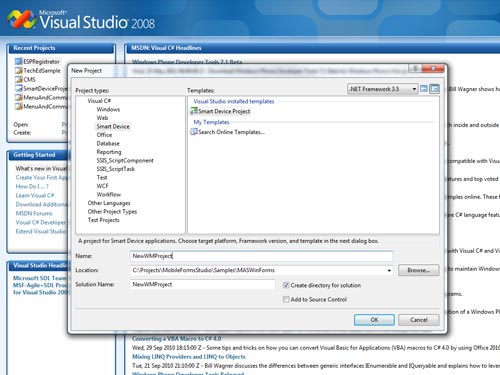This screenshot has height=375, width=500.
Task: Click the Solution Name input field
Action: [203, 284]
